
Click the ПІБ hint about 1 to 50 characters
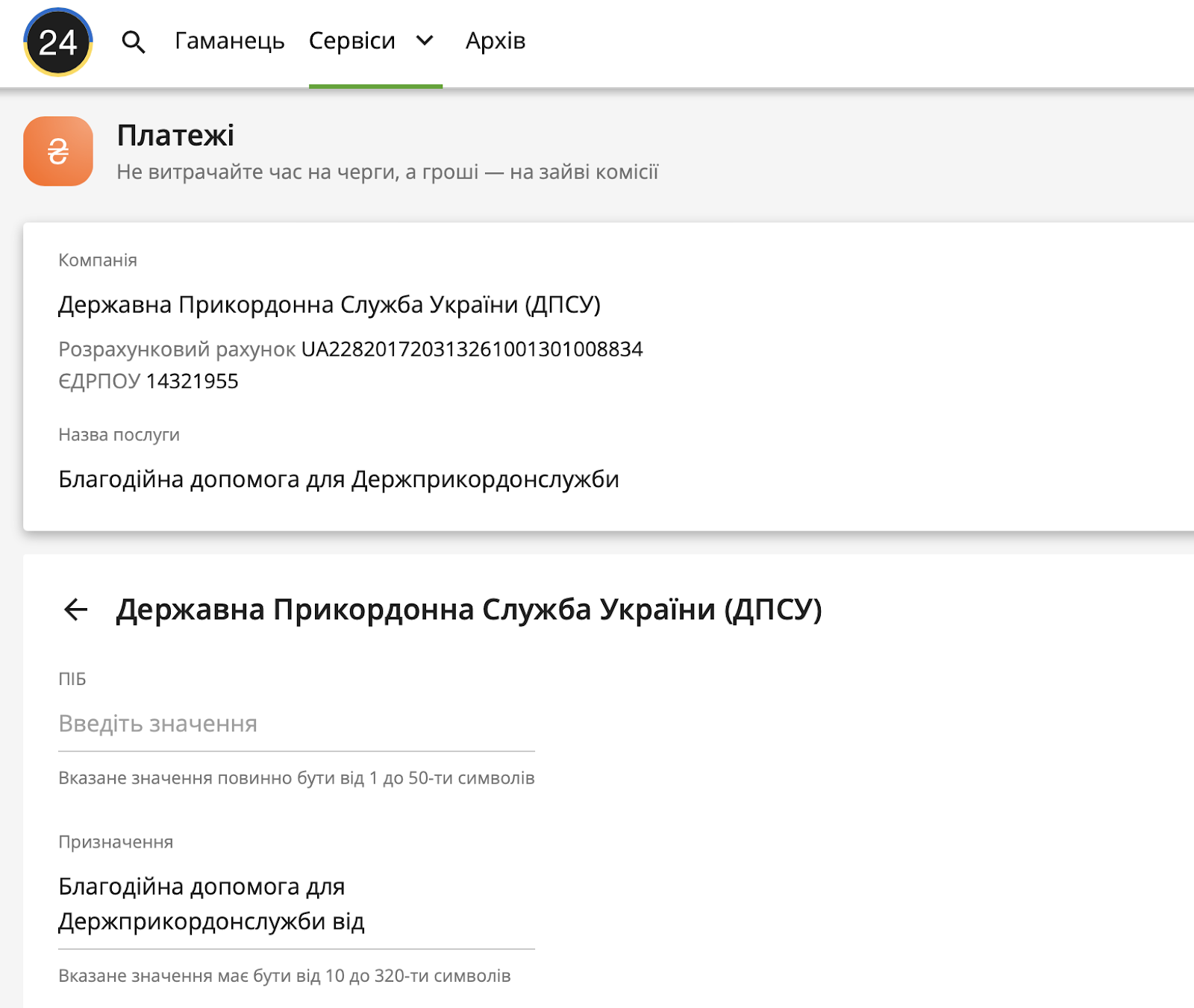[297, 778]
